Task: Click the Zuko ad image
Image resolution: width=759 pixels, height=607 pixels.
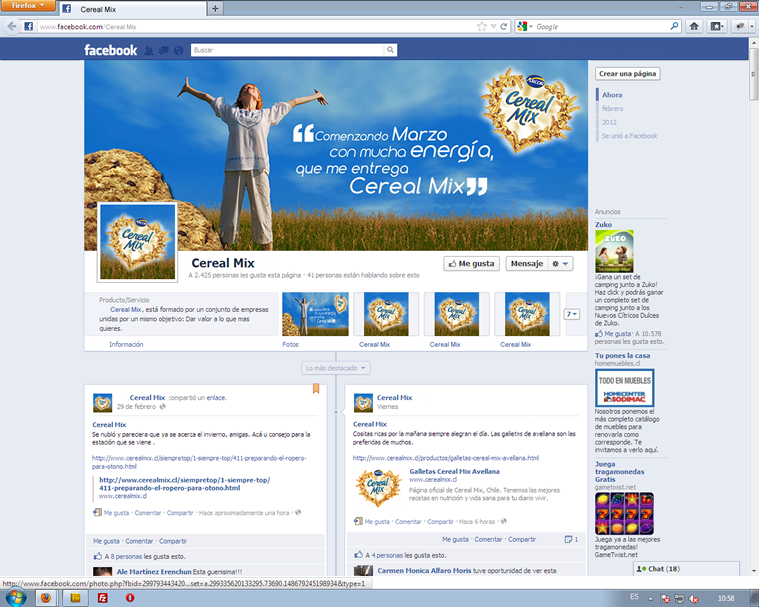Action: 614,251
